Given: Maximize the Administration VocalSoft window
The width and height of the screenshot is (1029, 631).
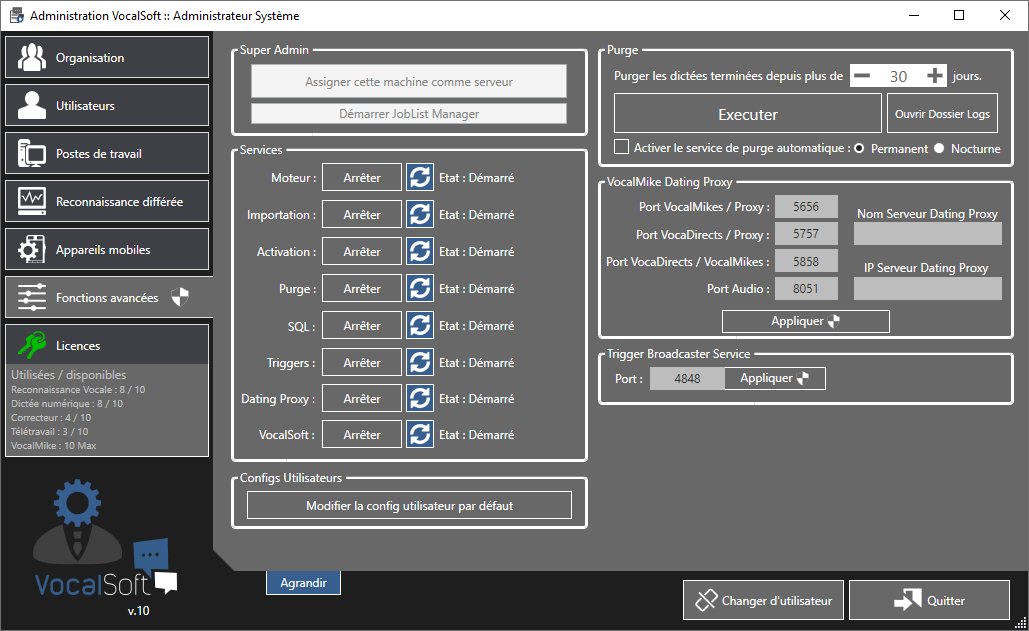Looking at the screenshot, I should 959,15.
